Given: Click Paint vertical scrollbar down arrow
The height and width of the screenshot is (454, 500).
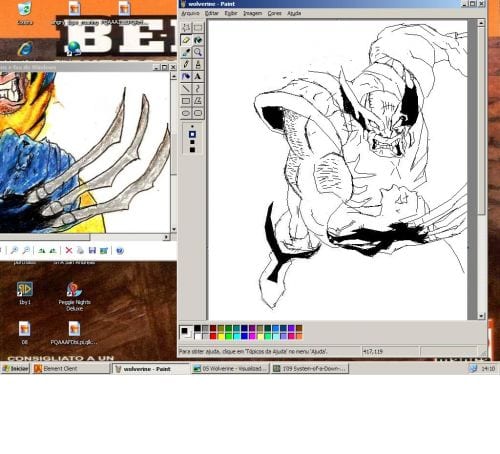Looking at the screenshot, I should [x=481, y=316].
